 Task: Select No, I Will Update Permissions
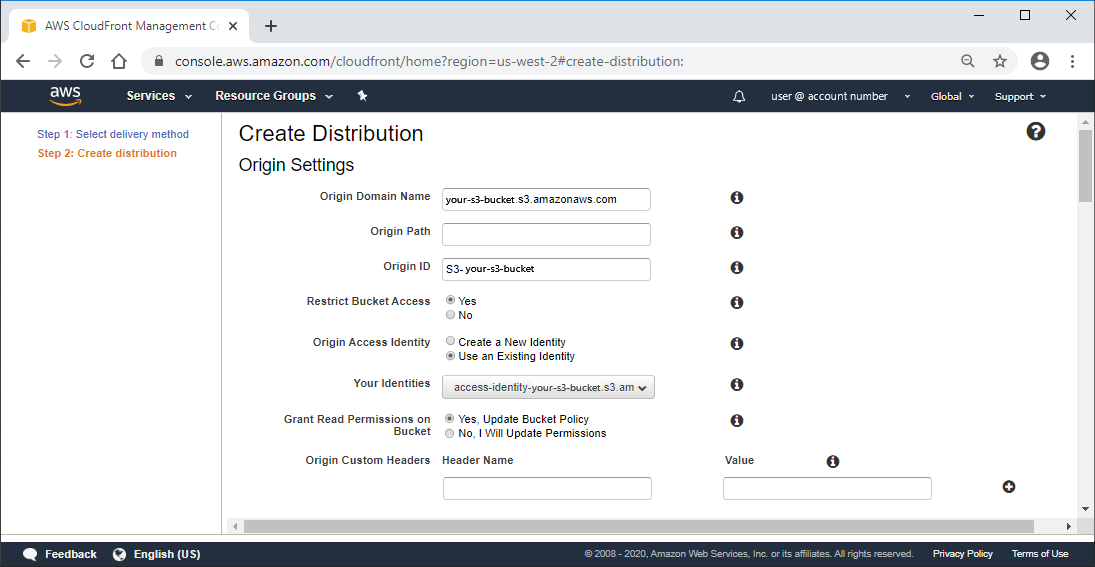click(x=450, y=433)
